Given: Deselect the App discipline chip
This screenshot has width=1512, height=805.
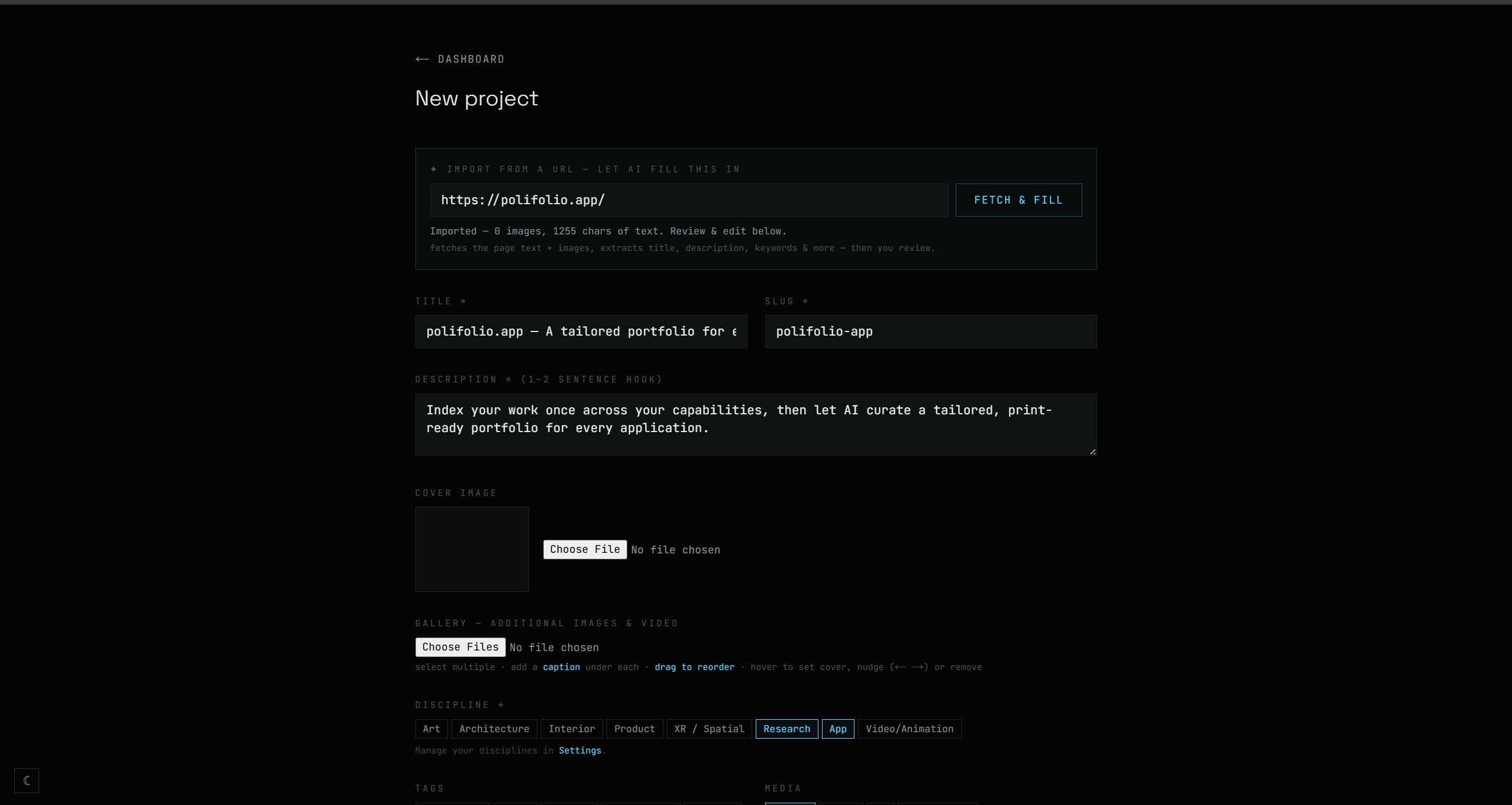Looking at the screenshot, I should [838, 729].
